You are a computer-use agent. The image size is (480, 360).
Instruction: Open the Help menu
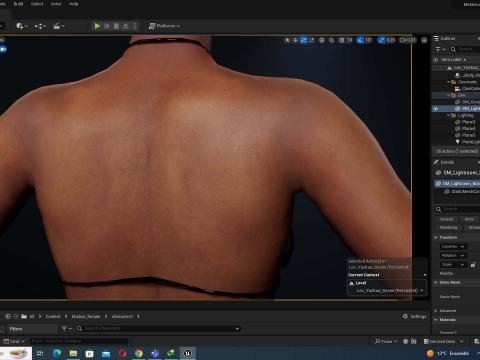73,4
